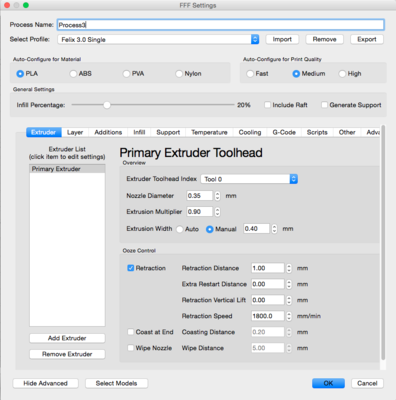396x400 pixels.
Task: Set Extrusion Width to Manual
Action: click(210, 229)
